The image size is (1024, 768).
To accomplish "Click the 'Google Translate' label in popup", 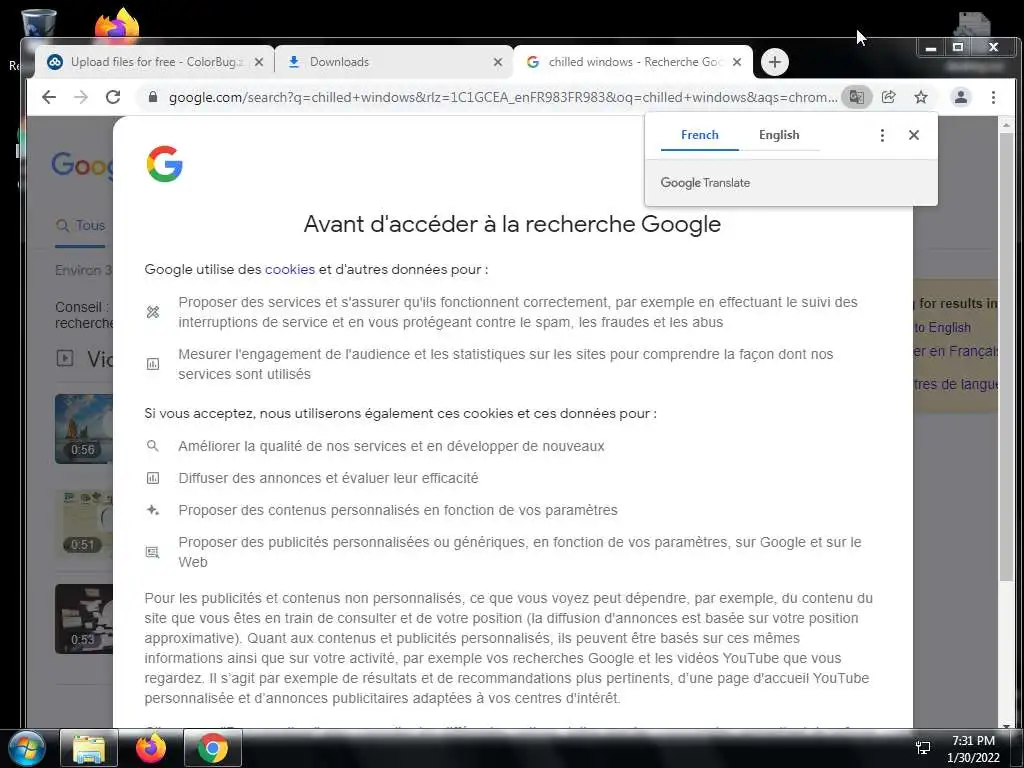I will 705,183.
